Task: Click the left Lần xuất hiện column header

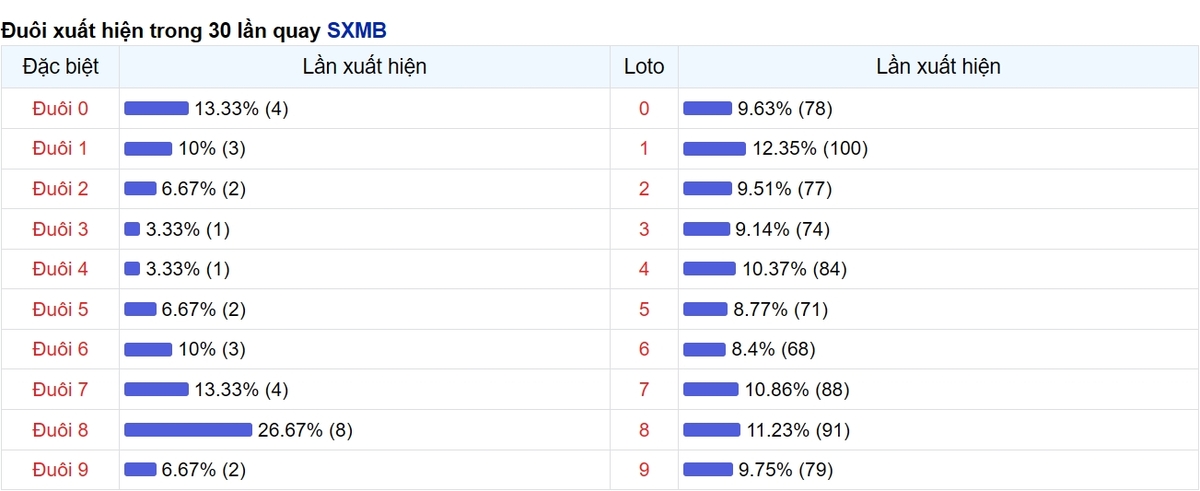Action: coord(364,67)
